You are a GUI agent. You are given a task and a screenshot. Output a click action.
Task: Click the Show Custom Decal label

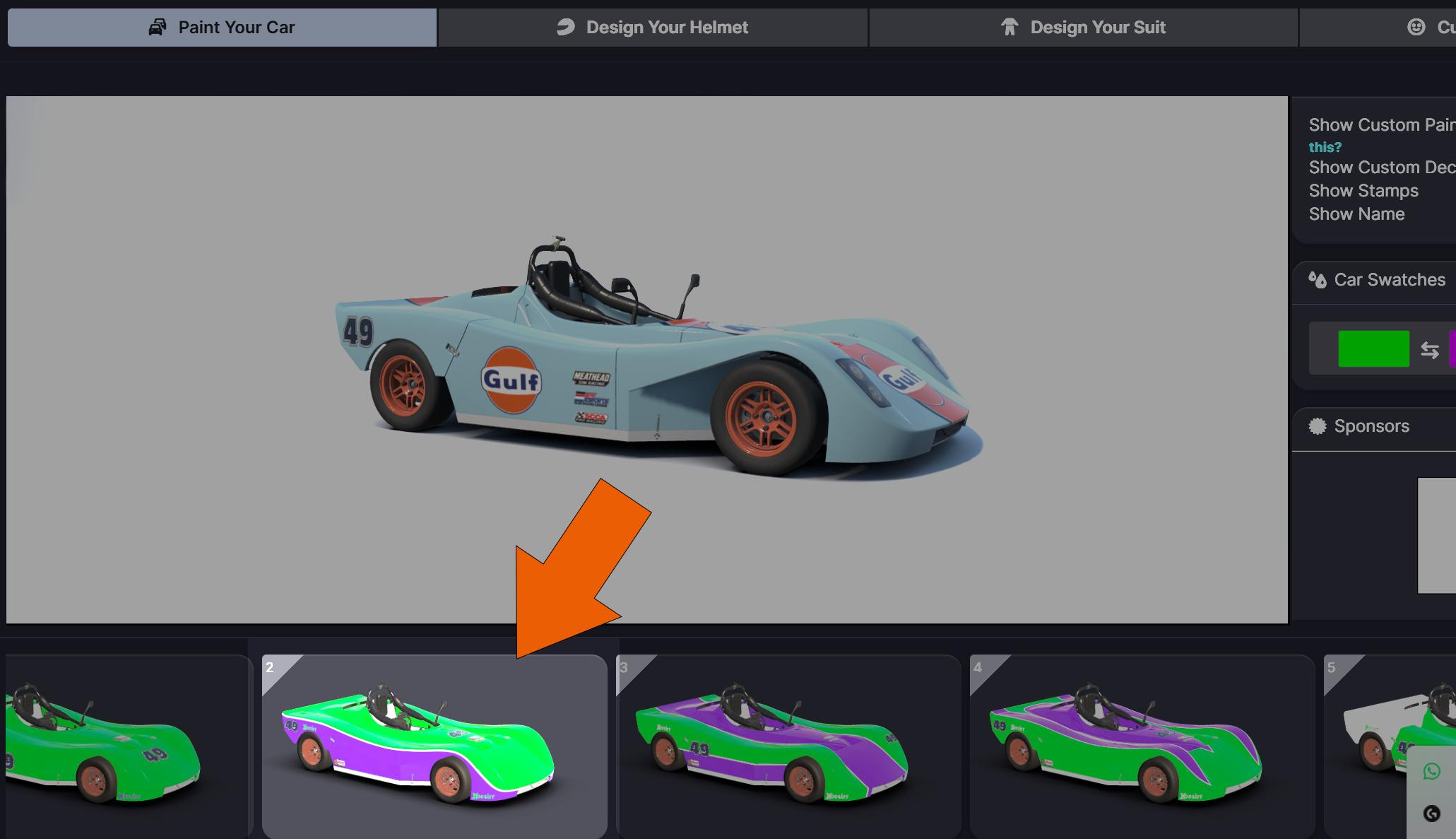(1382, 168)
